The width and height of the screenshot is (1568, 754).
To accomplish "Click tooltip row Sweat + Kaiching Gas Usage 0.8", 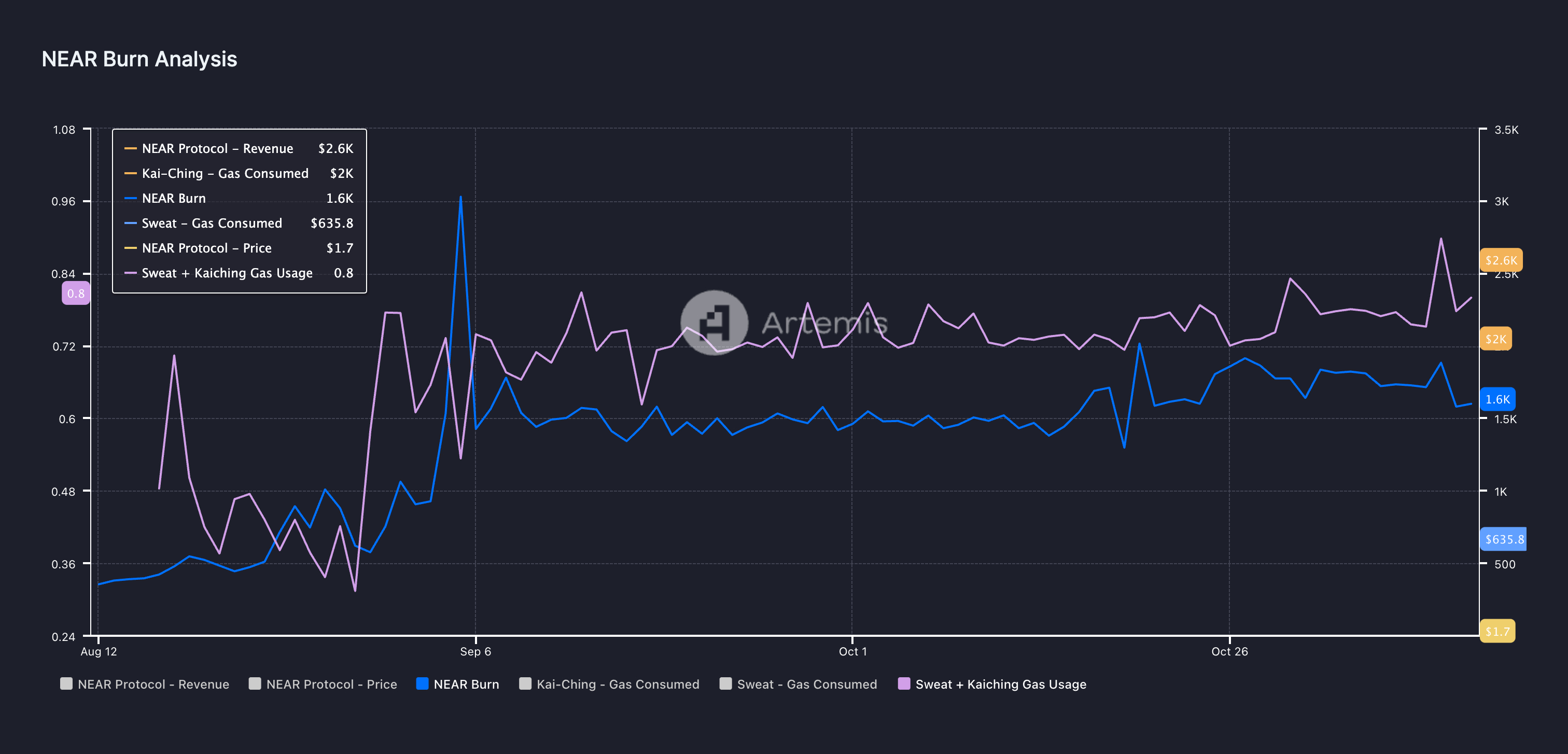I will (x=239, y=273).
